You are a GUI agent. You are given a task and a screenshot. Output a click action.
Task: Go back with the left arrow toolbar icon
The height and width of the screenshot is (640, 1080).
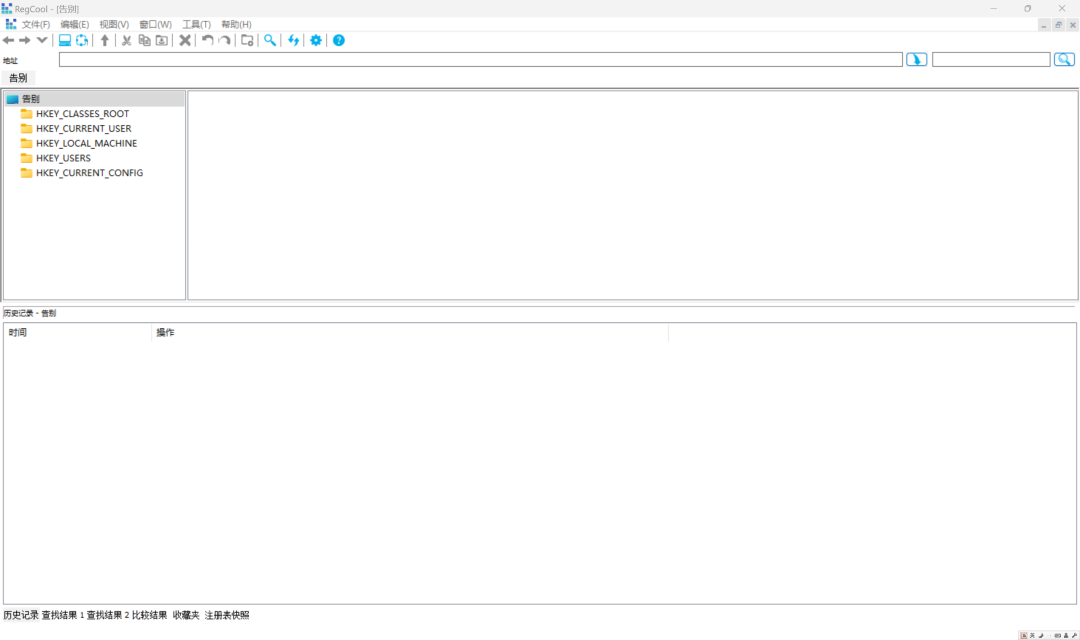(9, 41)
